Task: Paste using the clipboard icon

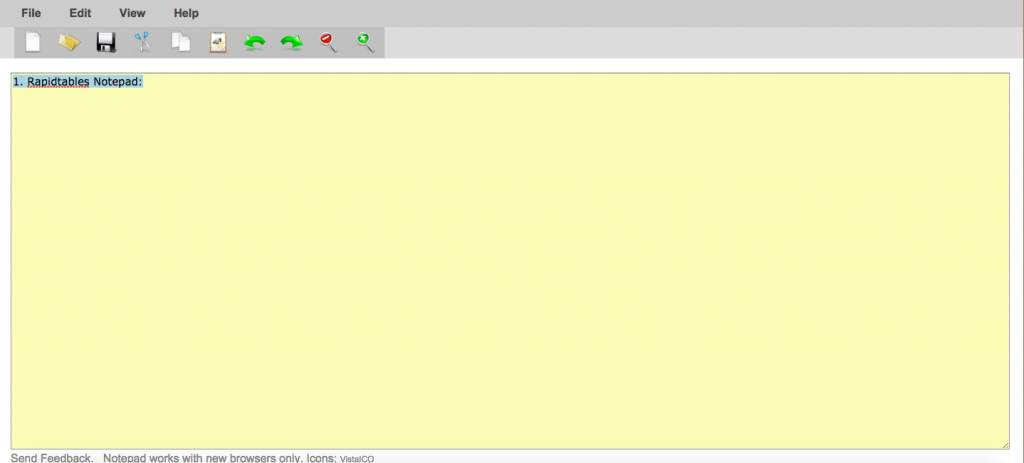Action: click(x=218, y=42)
